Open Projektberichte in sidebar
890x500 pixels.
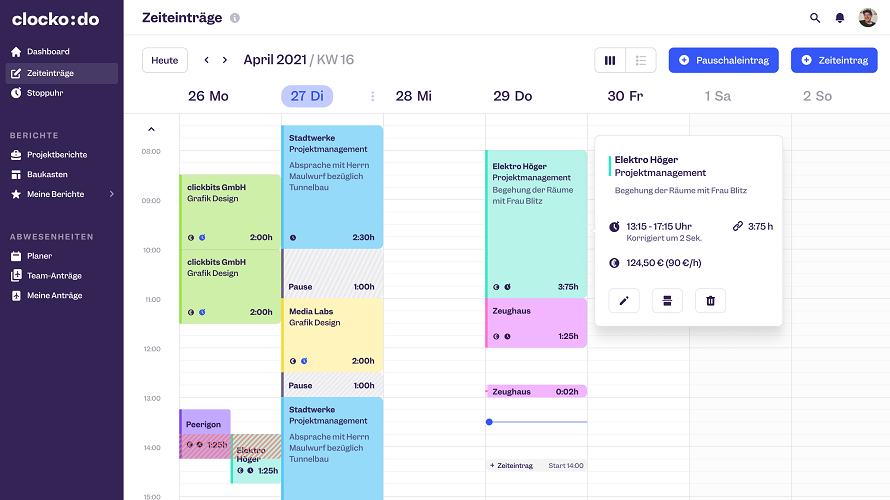point(61,154)
